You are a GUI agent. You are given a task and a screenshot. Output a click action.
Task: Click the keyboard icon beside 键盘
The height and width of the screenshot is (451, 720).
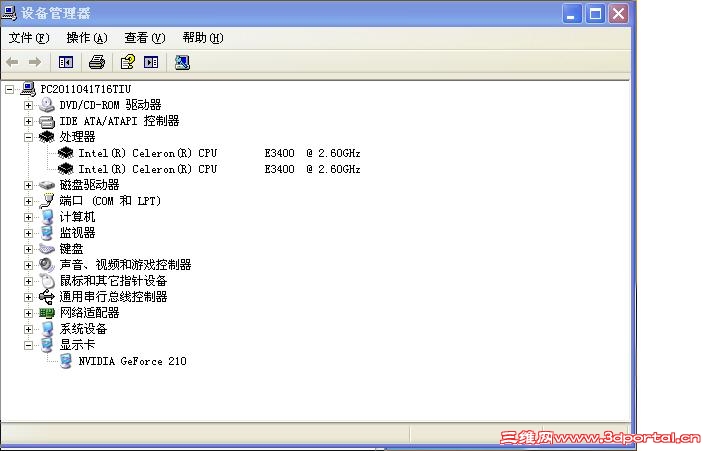click(46, 249)
